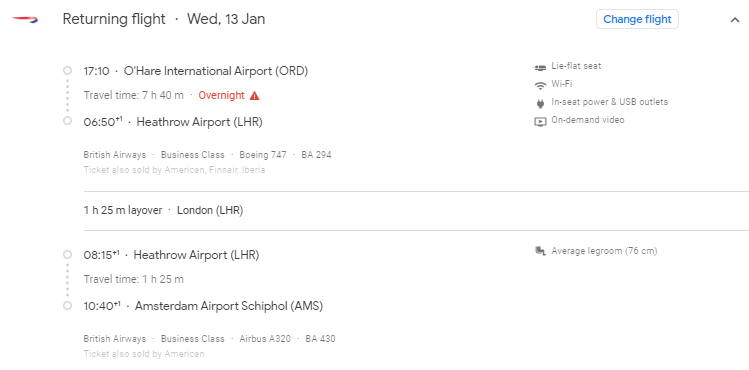The width and height of the screenshot is (749, 370).
Task: Click the average legroom seat icon
Action: pos(540,251)
